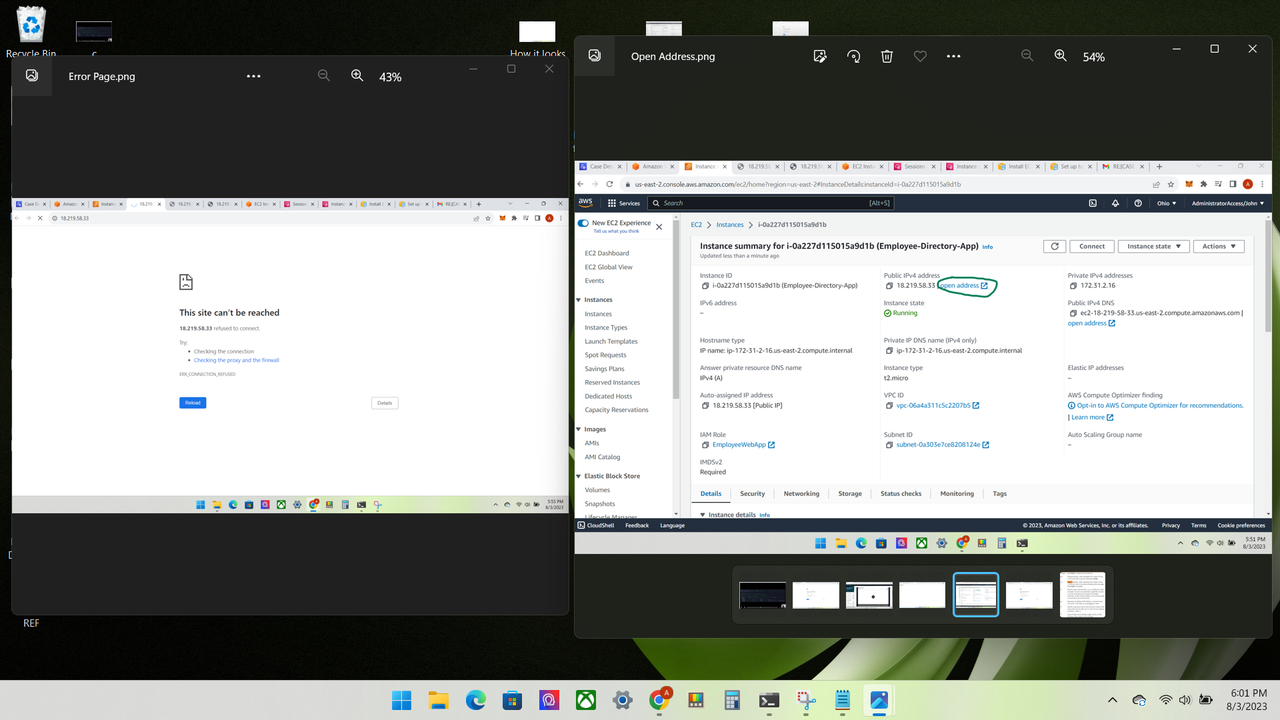Switch to Google Chrome from taskbar
Viewport: 1280px width, 720px height.
tap(659, 699)
